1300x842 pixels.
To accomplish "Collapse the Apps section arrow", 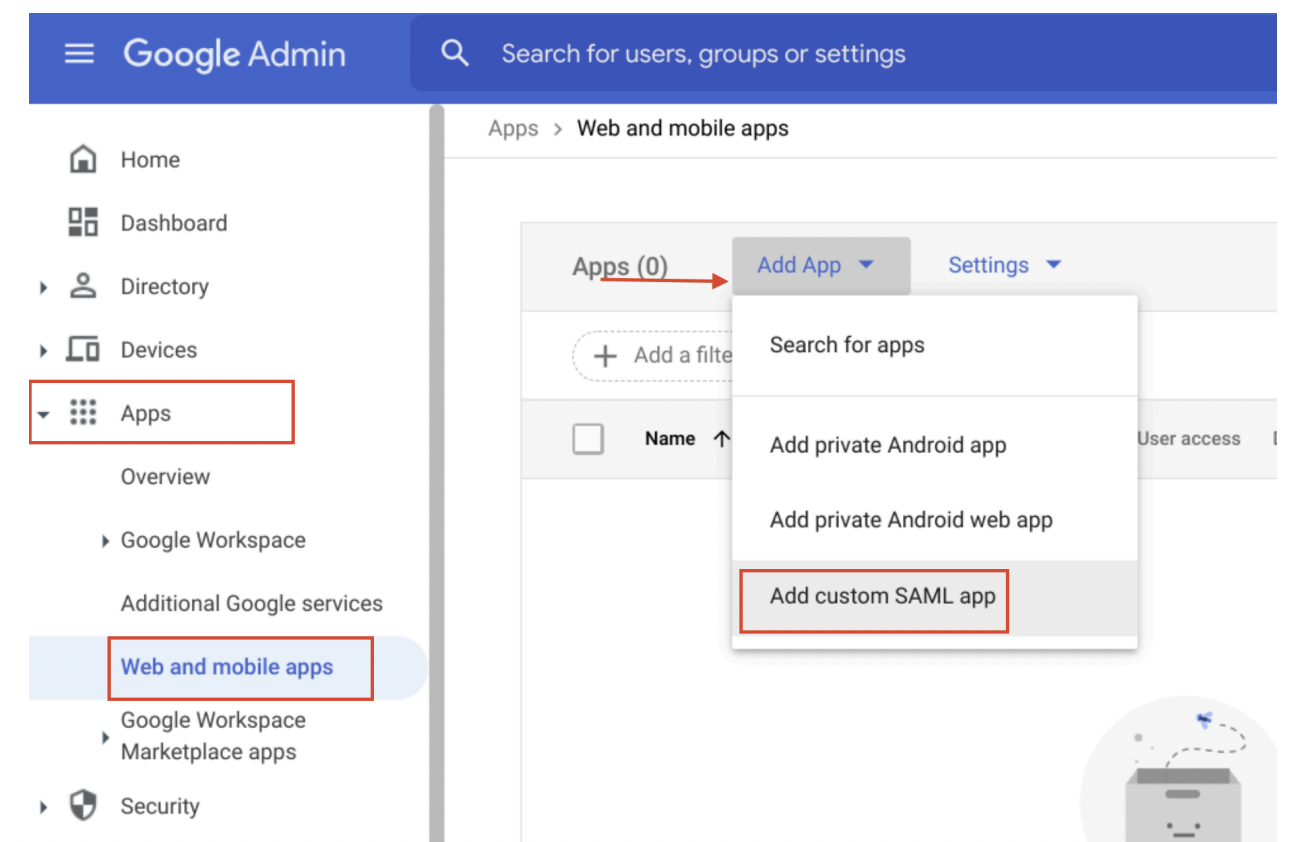I will pos(43,414).
